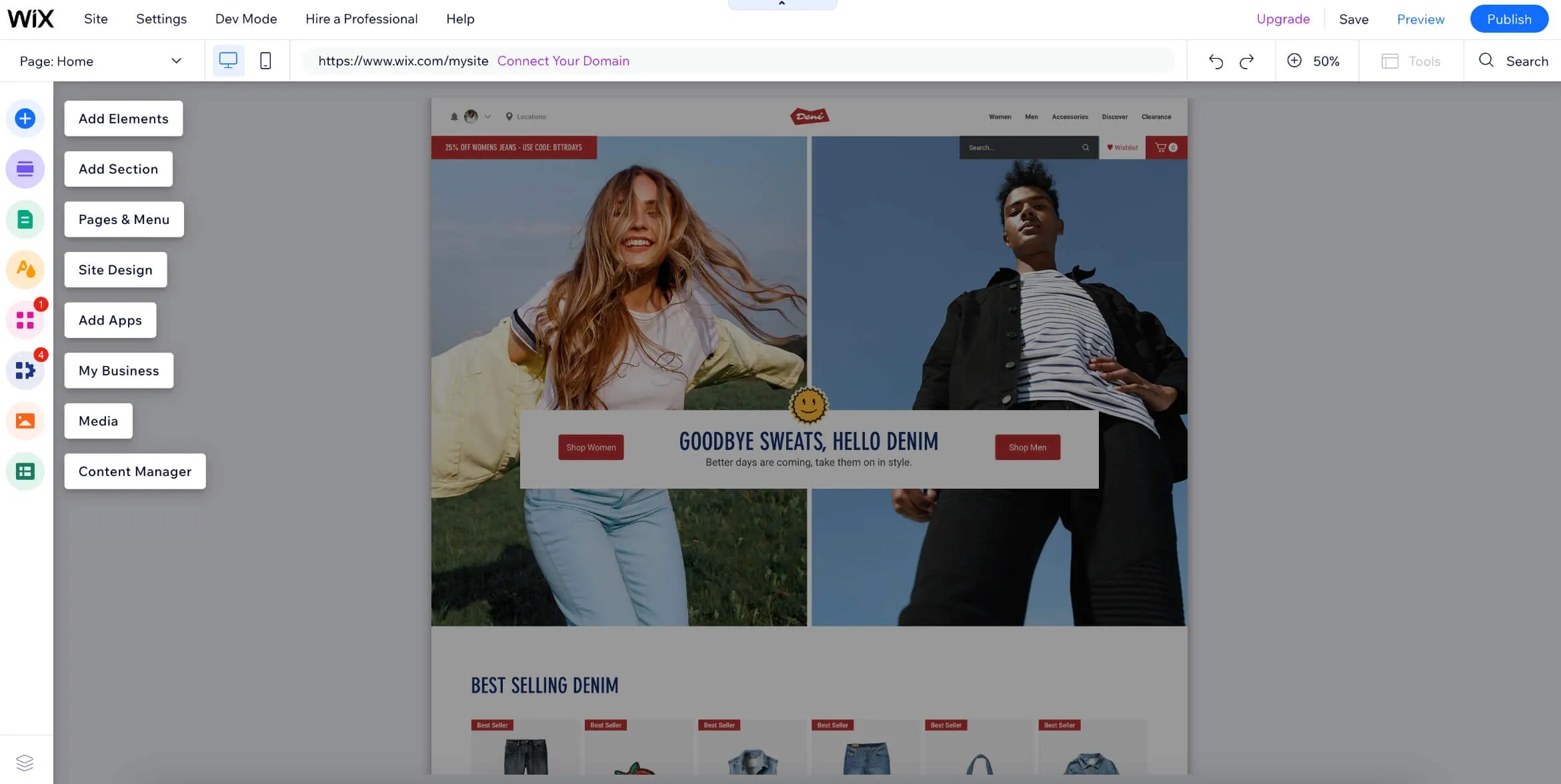1561x784 pixels.
Task: Switch to desktop editor view
Action: [x=228, y=60]
